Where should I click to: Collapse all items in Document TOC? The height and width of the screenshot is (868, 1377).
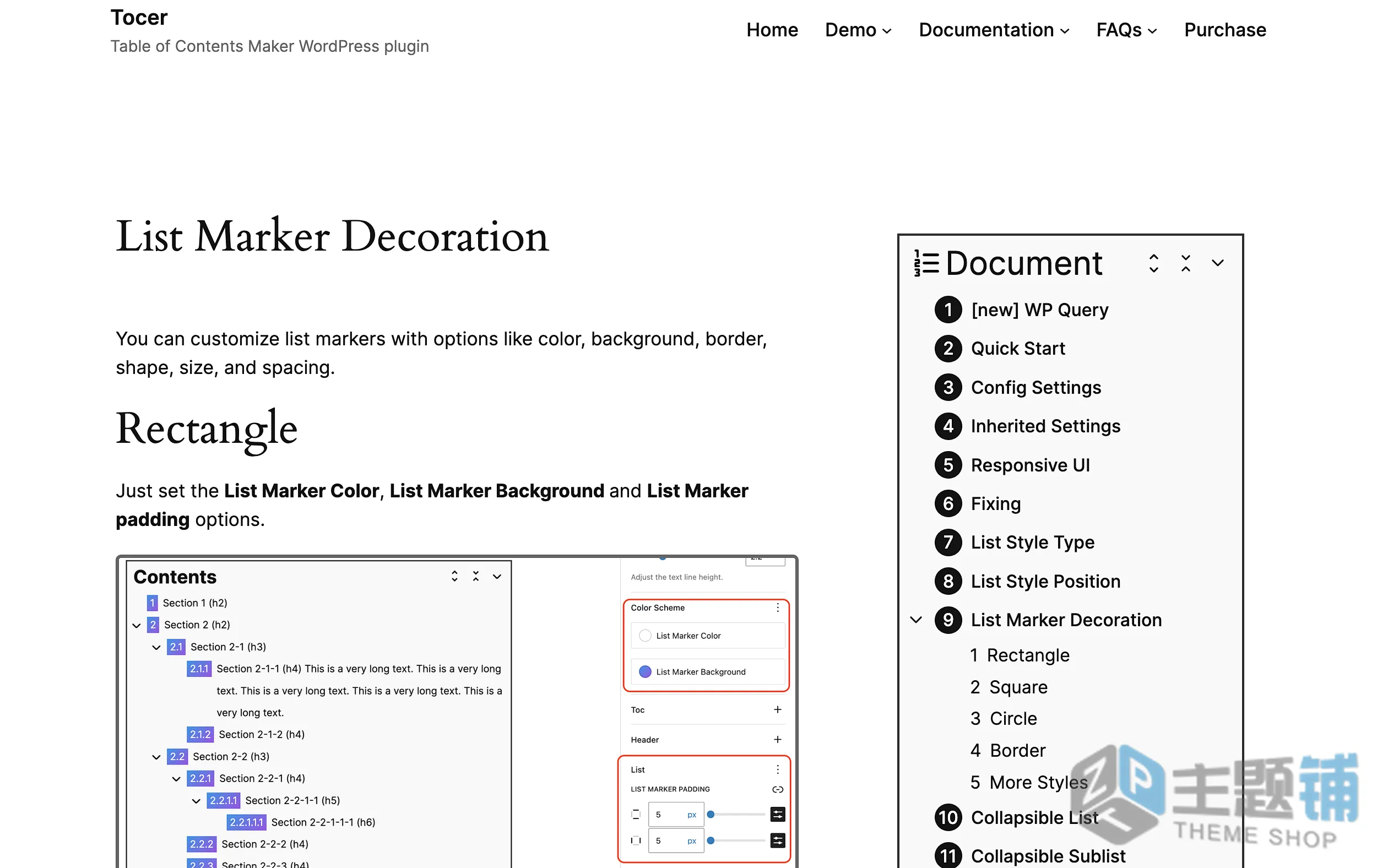click(1185, 263)
